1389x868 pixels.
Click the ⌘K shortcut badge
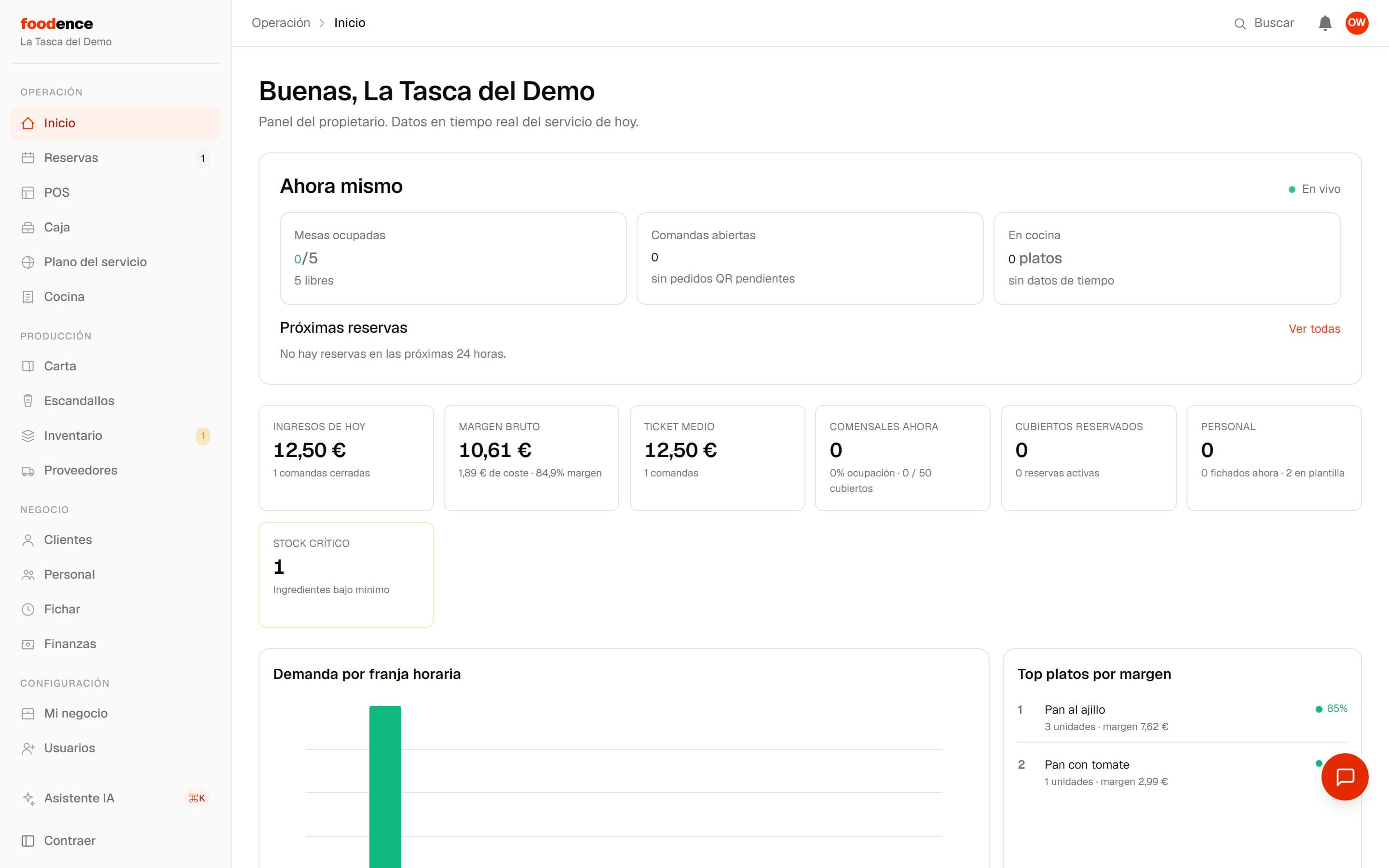(197, 799)
